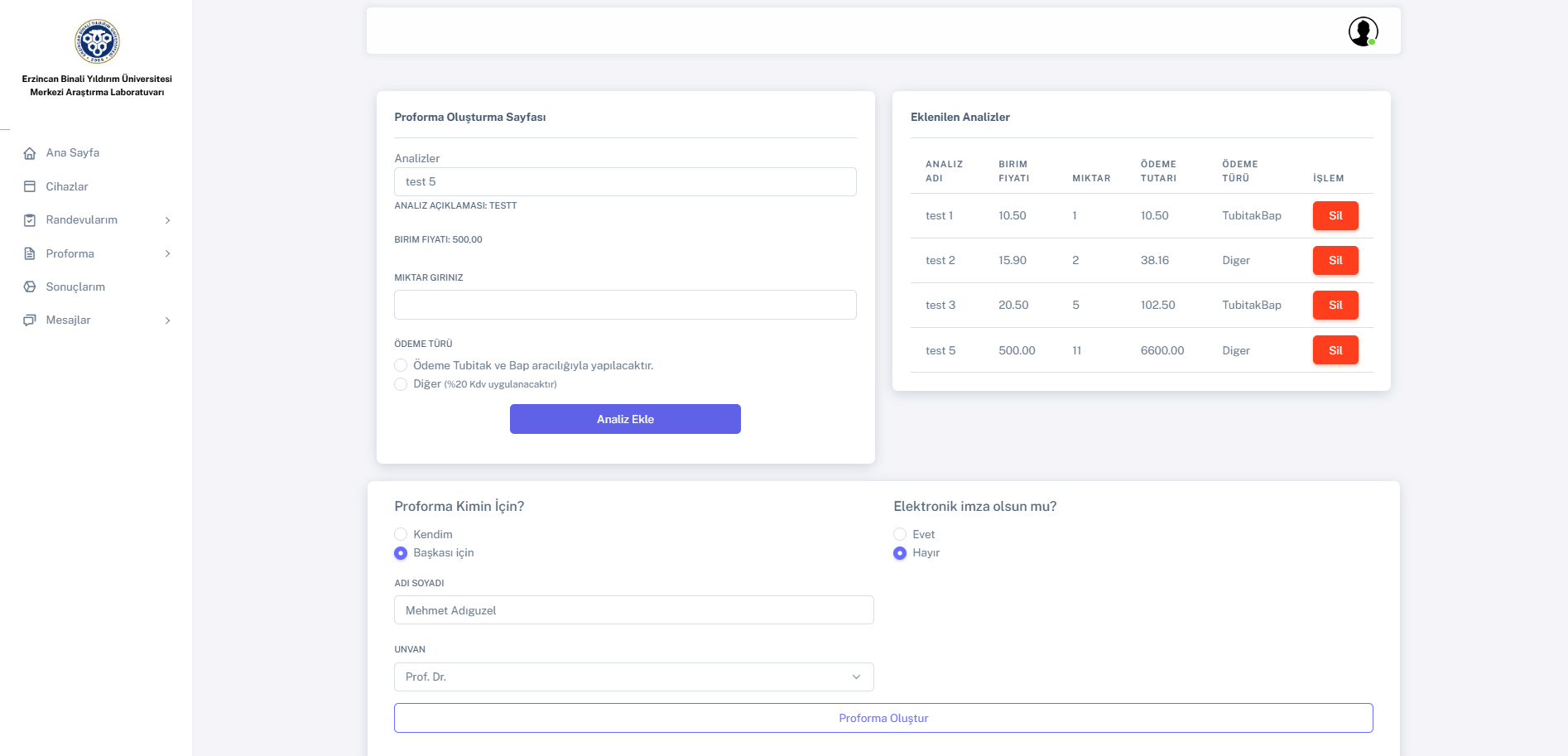Click the Mesajlar chat icon
The height and width of the screenshot is (756, 1568).
(x=30, y=320)
